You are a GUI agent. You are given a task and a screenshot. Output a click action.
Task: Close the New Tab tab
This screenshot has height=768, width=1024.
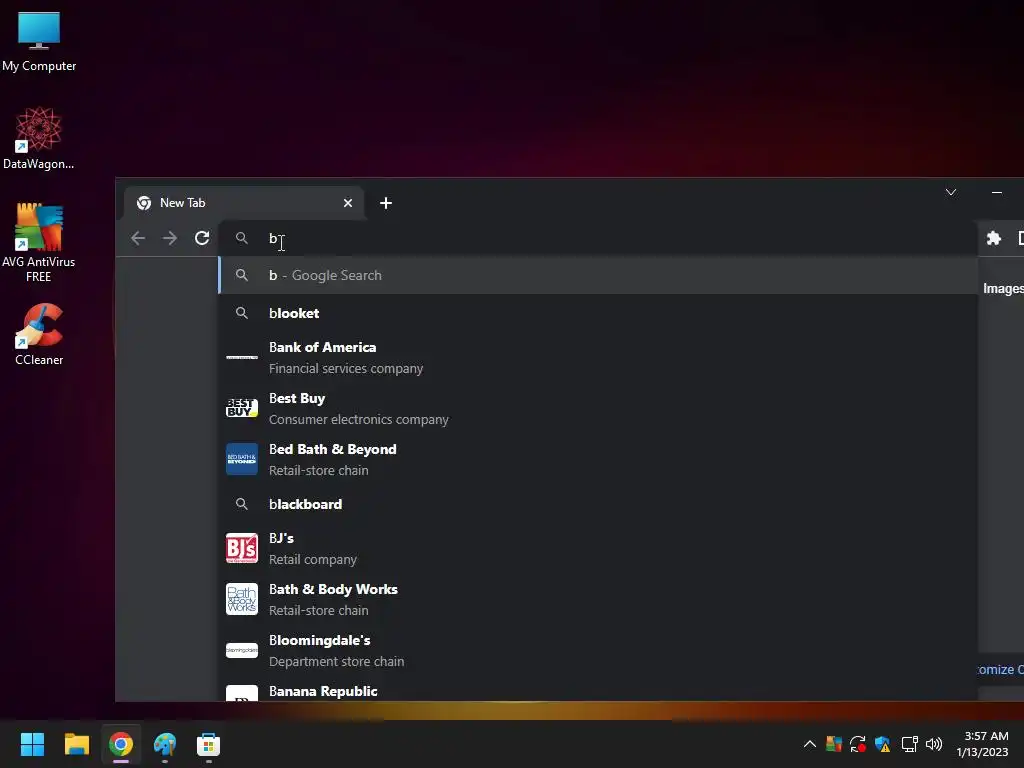coord(348,203)
